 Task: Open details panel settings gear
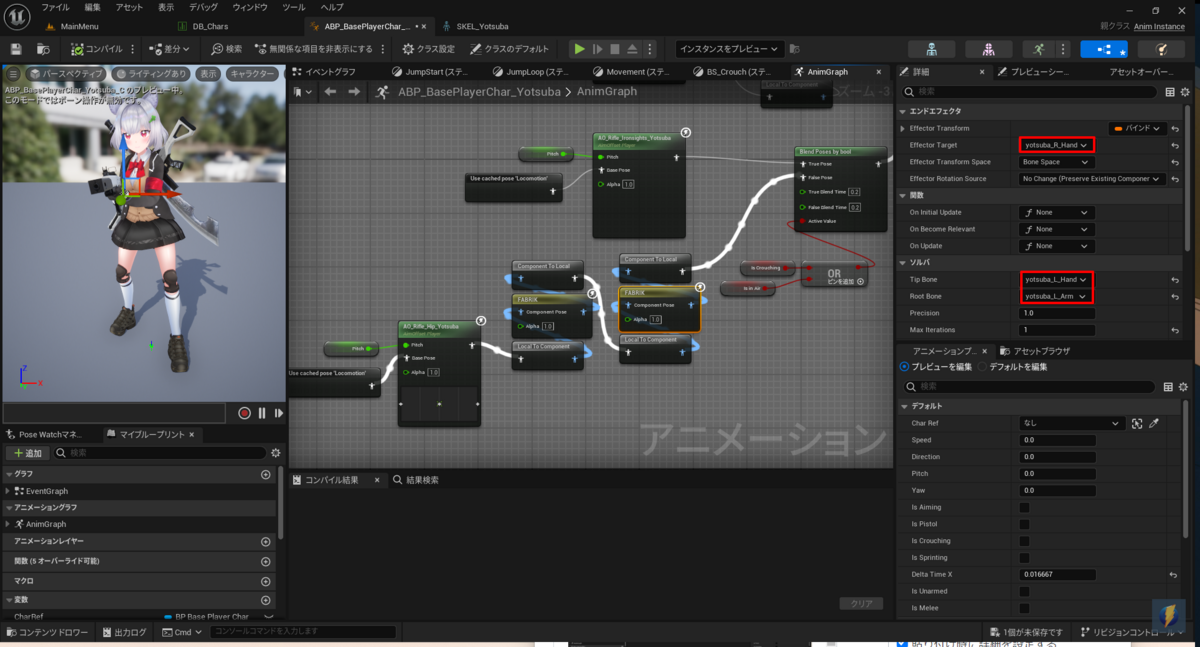pos(1183,92)
